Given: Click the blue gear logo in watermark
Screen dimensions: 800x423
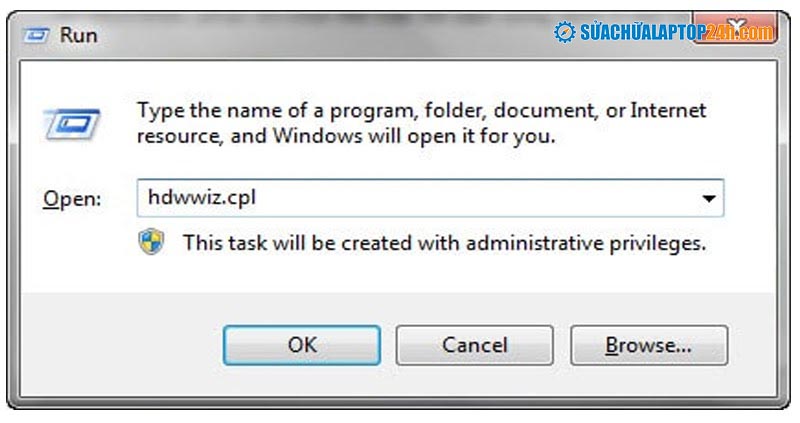Looking at the screenshot, I should coord(565,32).
